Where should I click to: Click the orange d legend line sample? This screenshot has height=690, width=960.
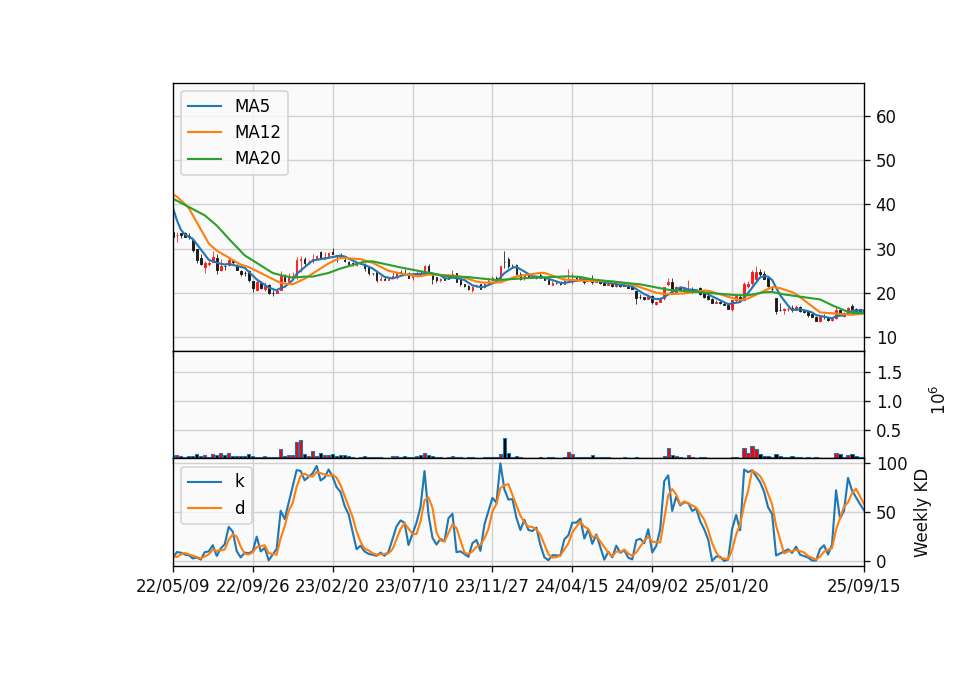pyautogui.click(x=204, y=508)
